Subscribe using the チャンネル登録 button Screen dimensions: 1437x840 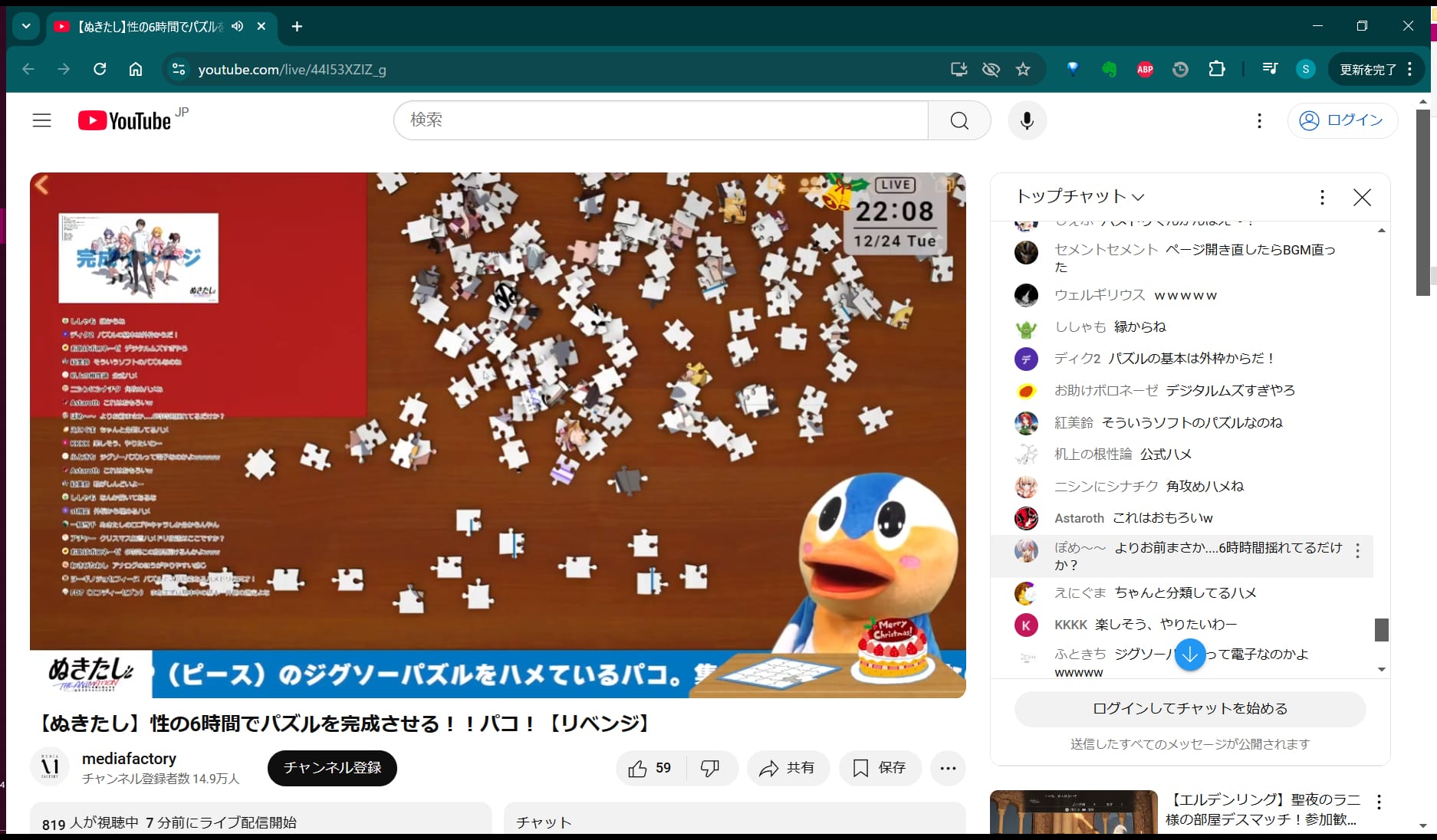click(x=332, y=768)
